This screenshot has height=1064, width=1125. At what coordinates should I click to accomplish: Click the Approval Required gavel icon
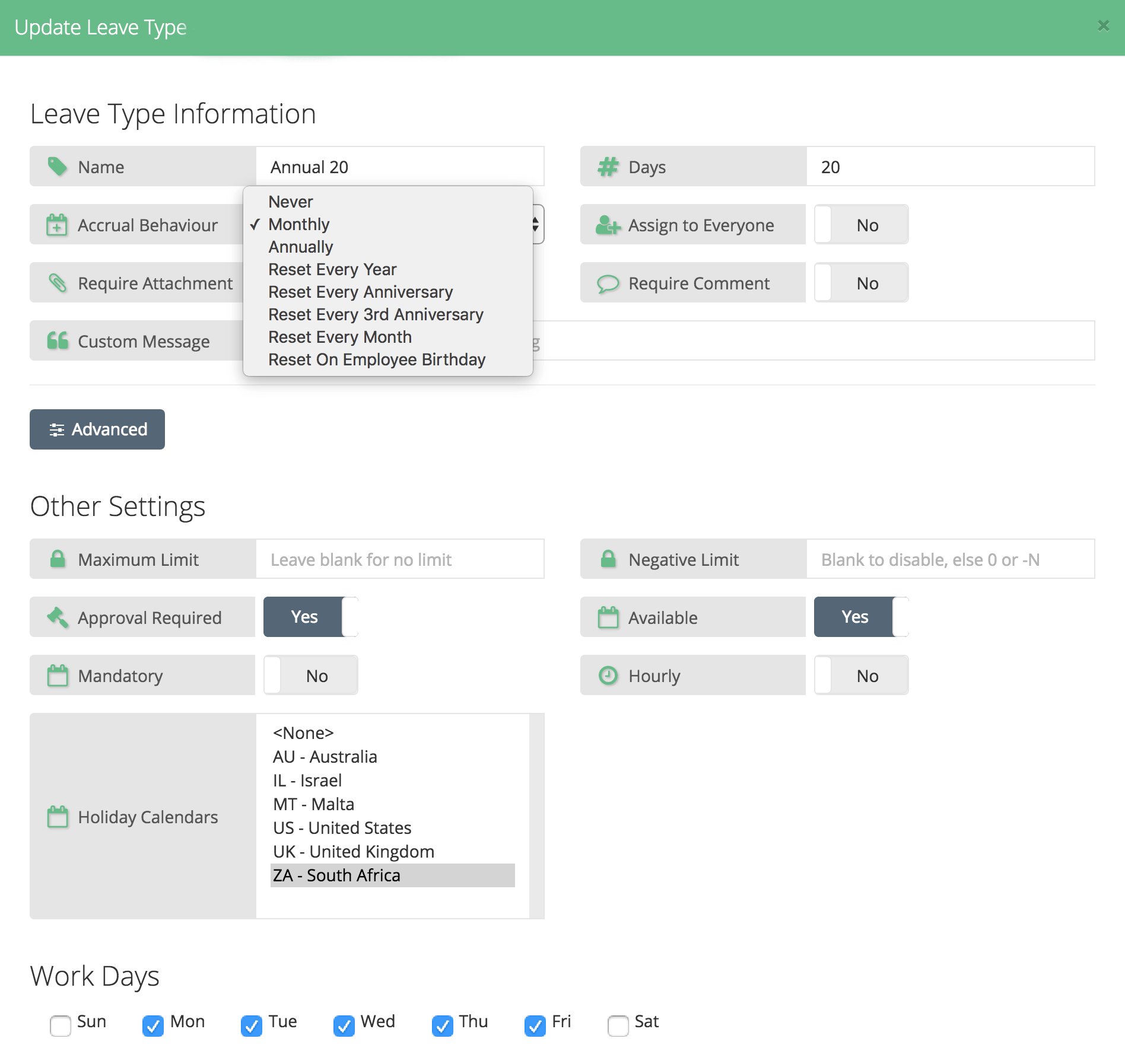(x=57, y=617)
